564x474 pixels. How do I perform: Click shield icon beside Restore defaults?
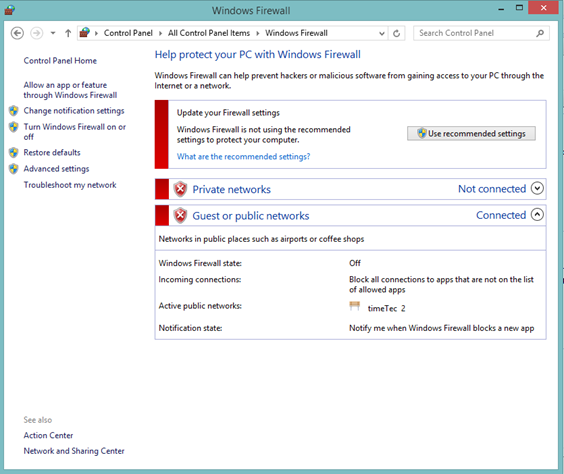click(x=14, y=152)
